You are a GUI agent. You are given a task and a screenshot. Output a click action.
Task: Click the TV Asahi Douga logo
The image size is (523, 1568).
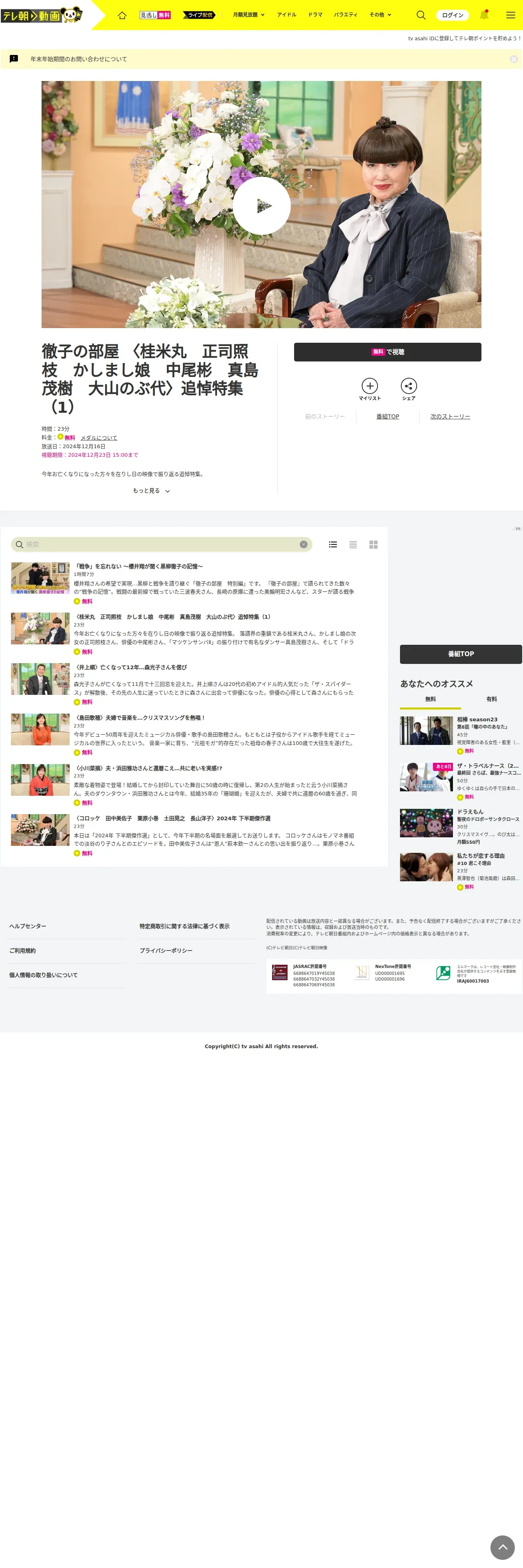pos(42,15)
